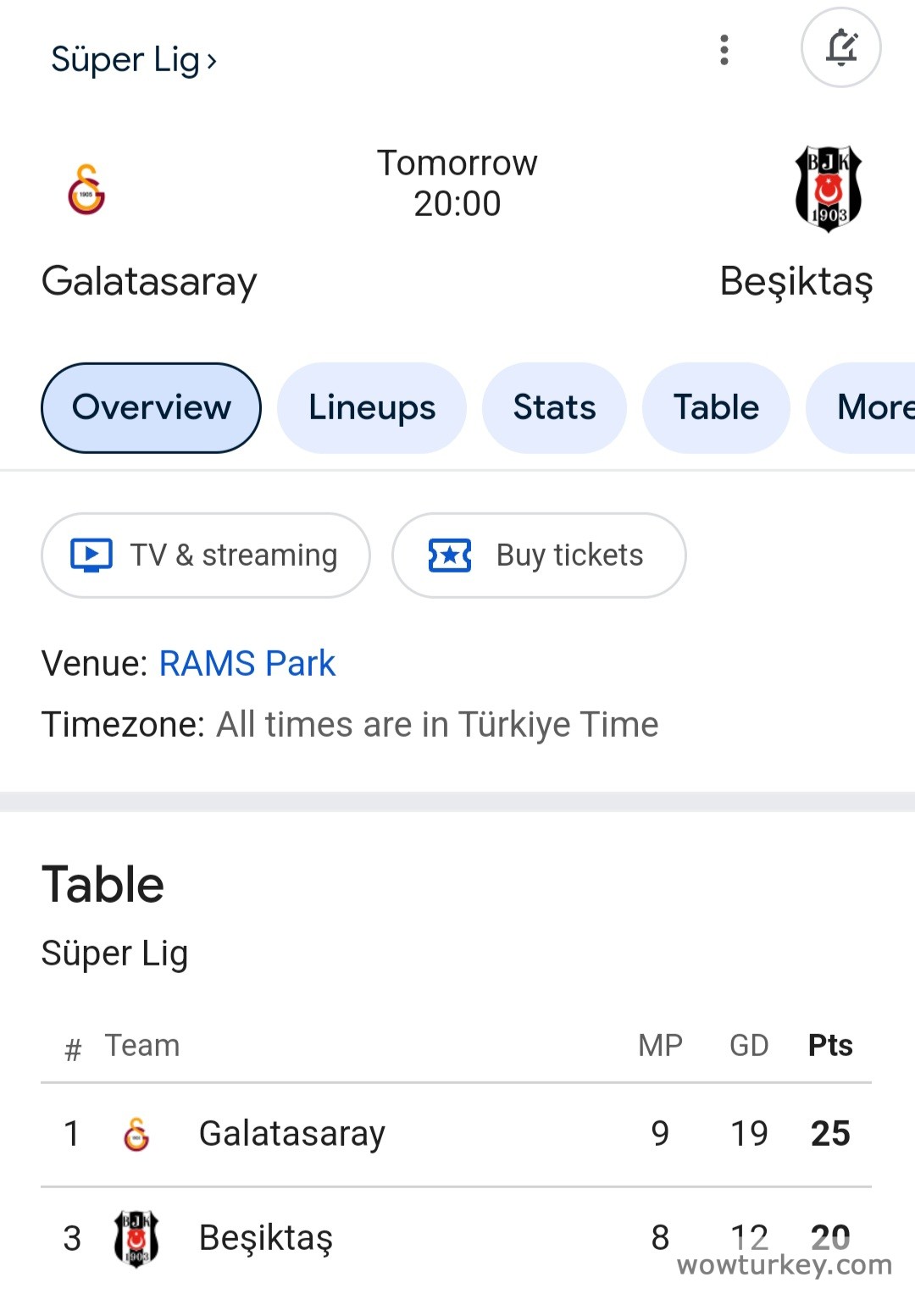Image resolution: width=915 pixels, height=1316 pixels.
Task: Tap the Beşiktaş crest in match header
Action: (x=828, y=189)
